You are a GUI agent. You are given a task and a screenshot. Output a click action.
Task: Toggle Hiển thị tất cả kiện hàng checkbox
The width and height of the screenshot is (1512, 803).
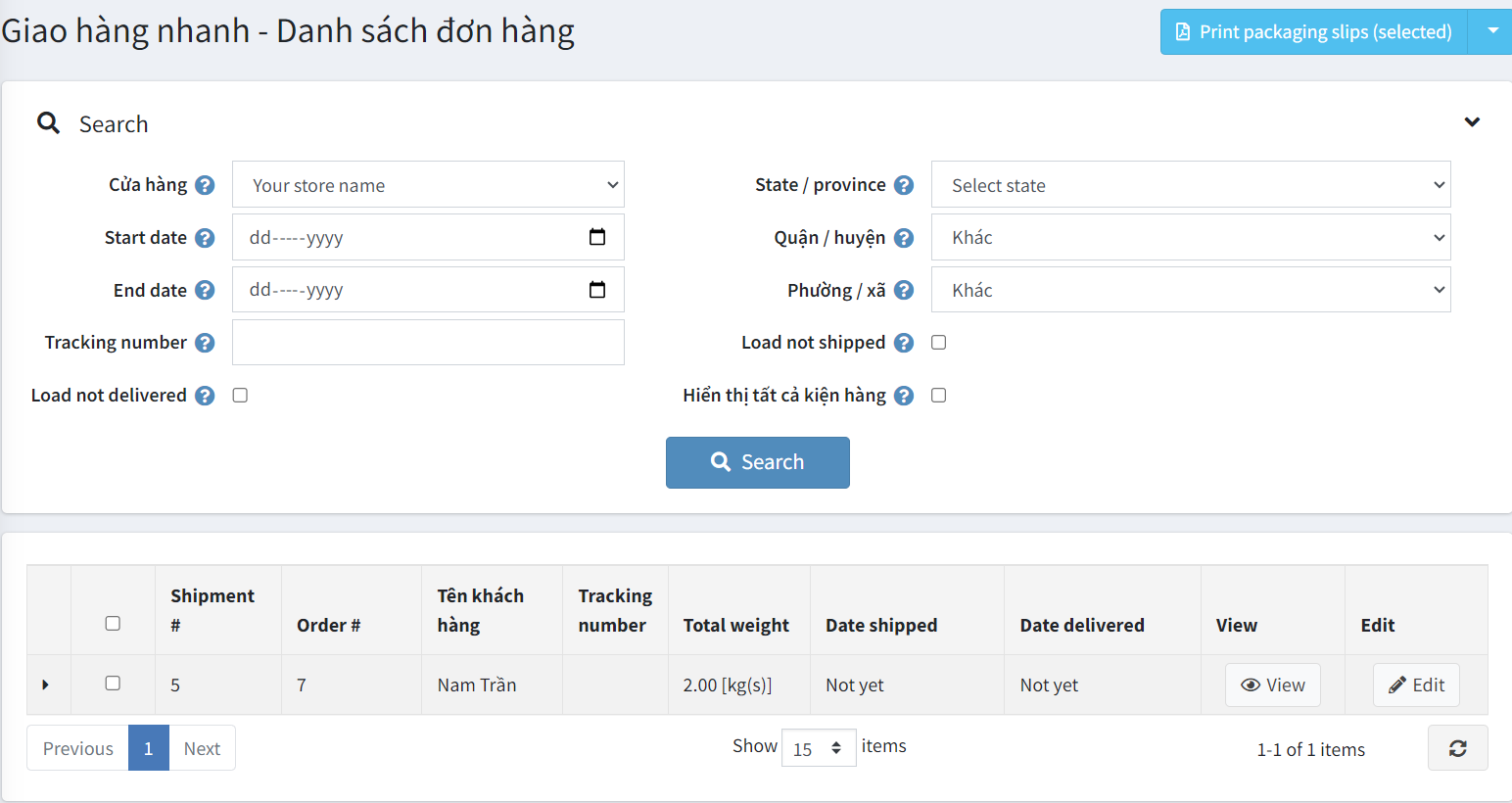938,396
